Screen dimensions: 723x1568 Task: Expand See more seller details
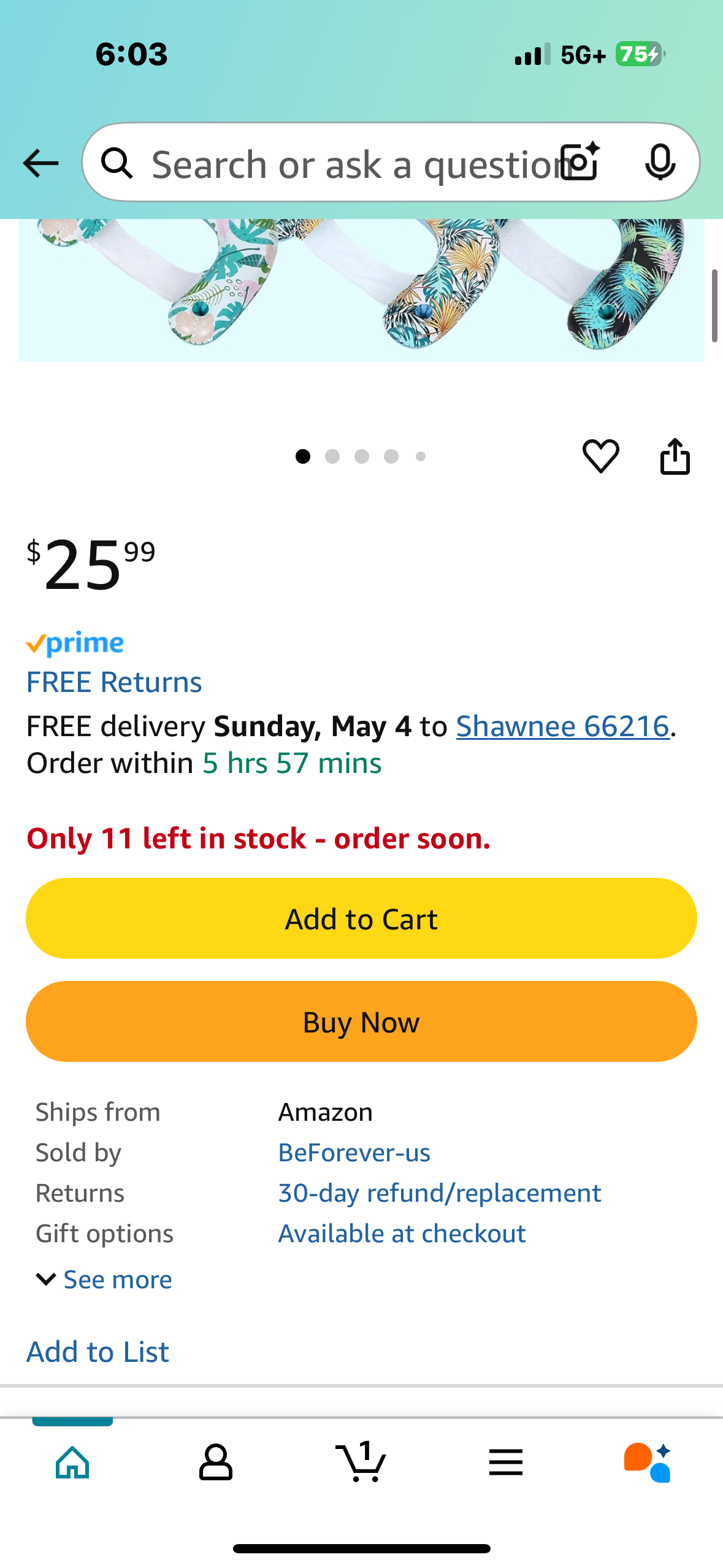(x=104, y=1280)
